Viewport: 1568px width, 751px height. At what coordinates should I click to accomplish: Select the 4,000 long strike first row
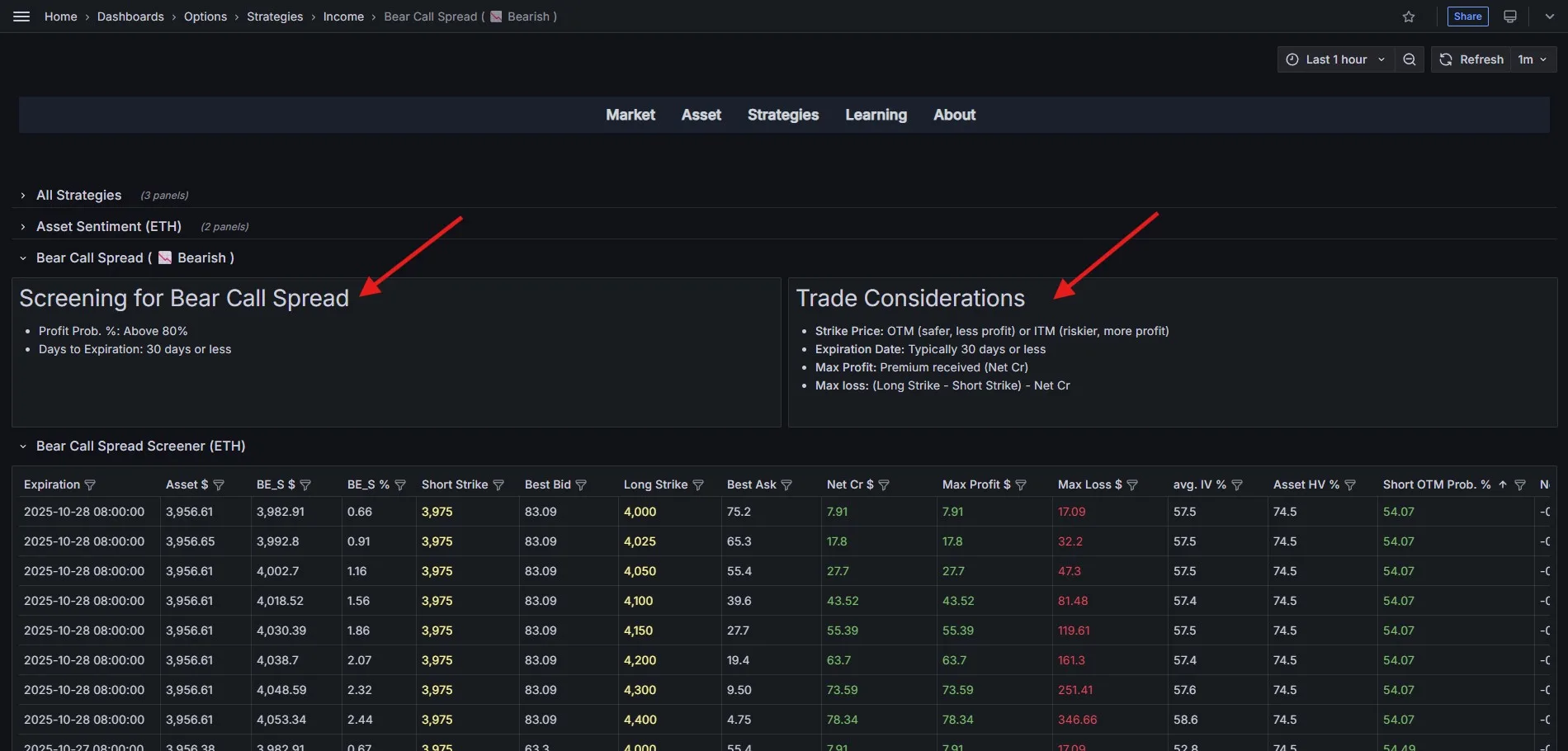(x=640, y=512)
